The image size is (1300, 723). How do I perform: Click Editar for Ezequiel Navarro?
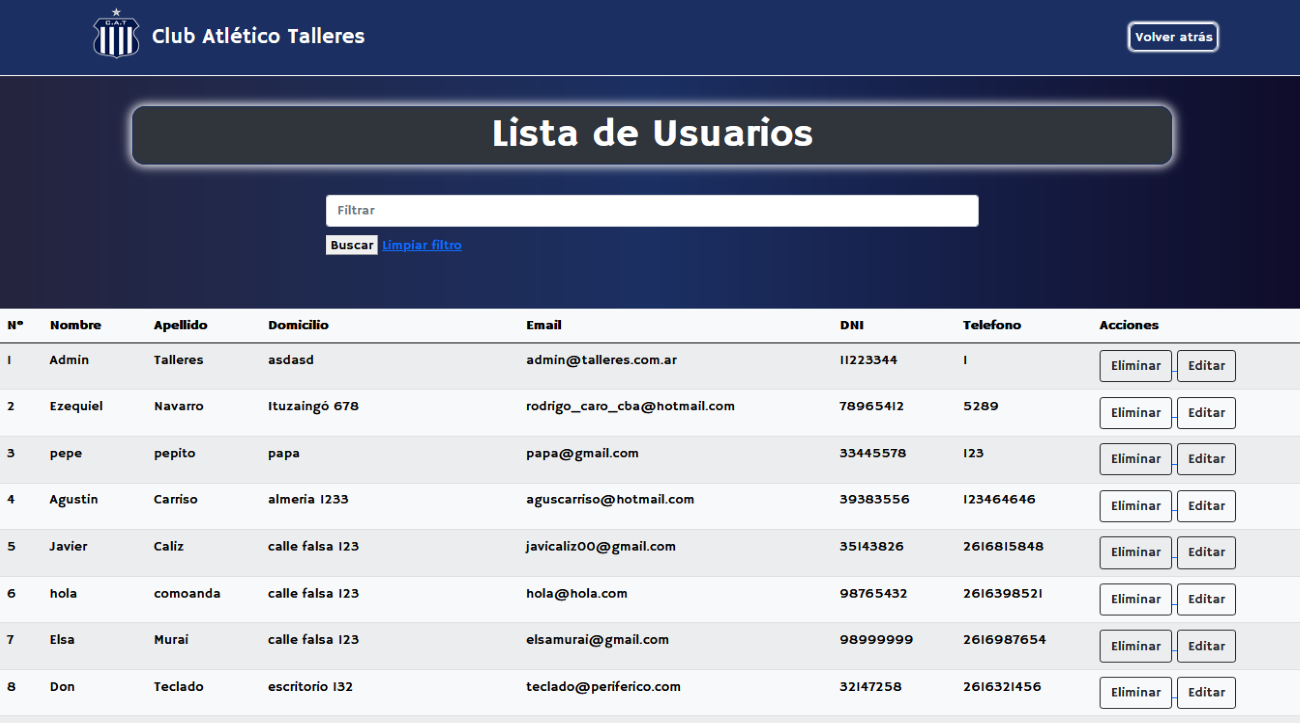coord(1206,413)
